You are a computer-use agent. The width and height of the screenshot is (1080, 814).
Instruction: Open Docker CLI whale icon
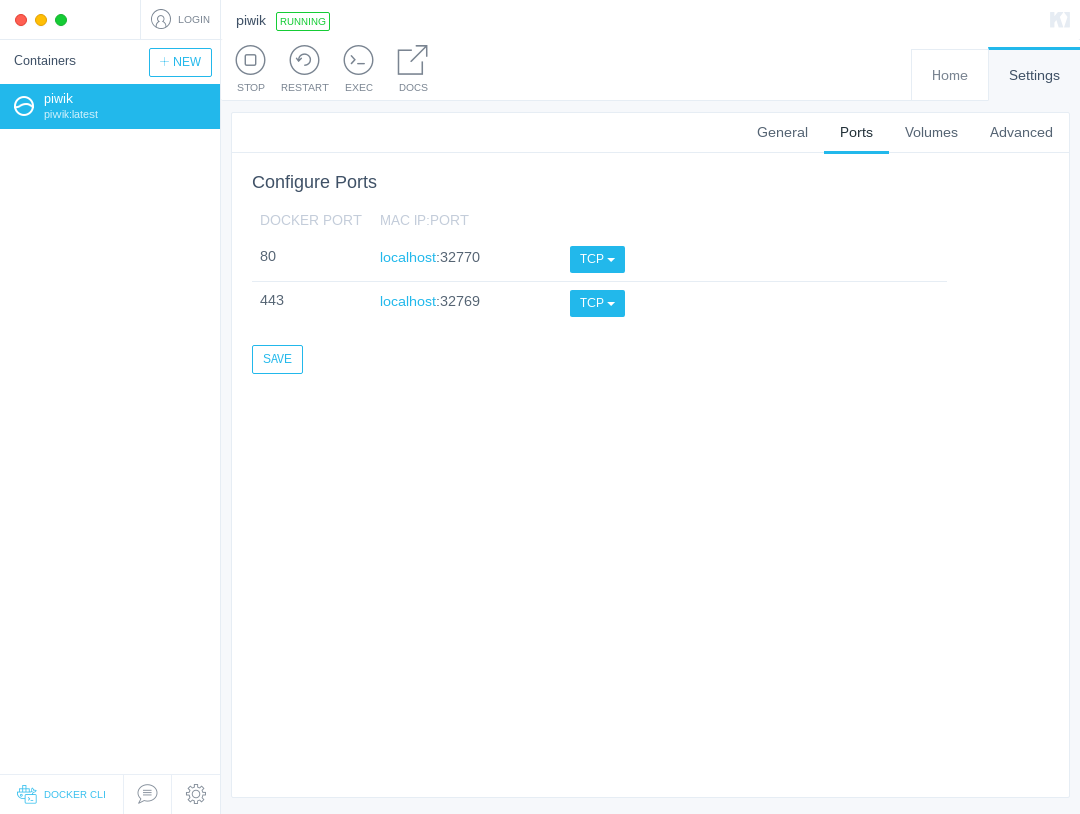[x=27, y=794]
